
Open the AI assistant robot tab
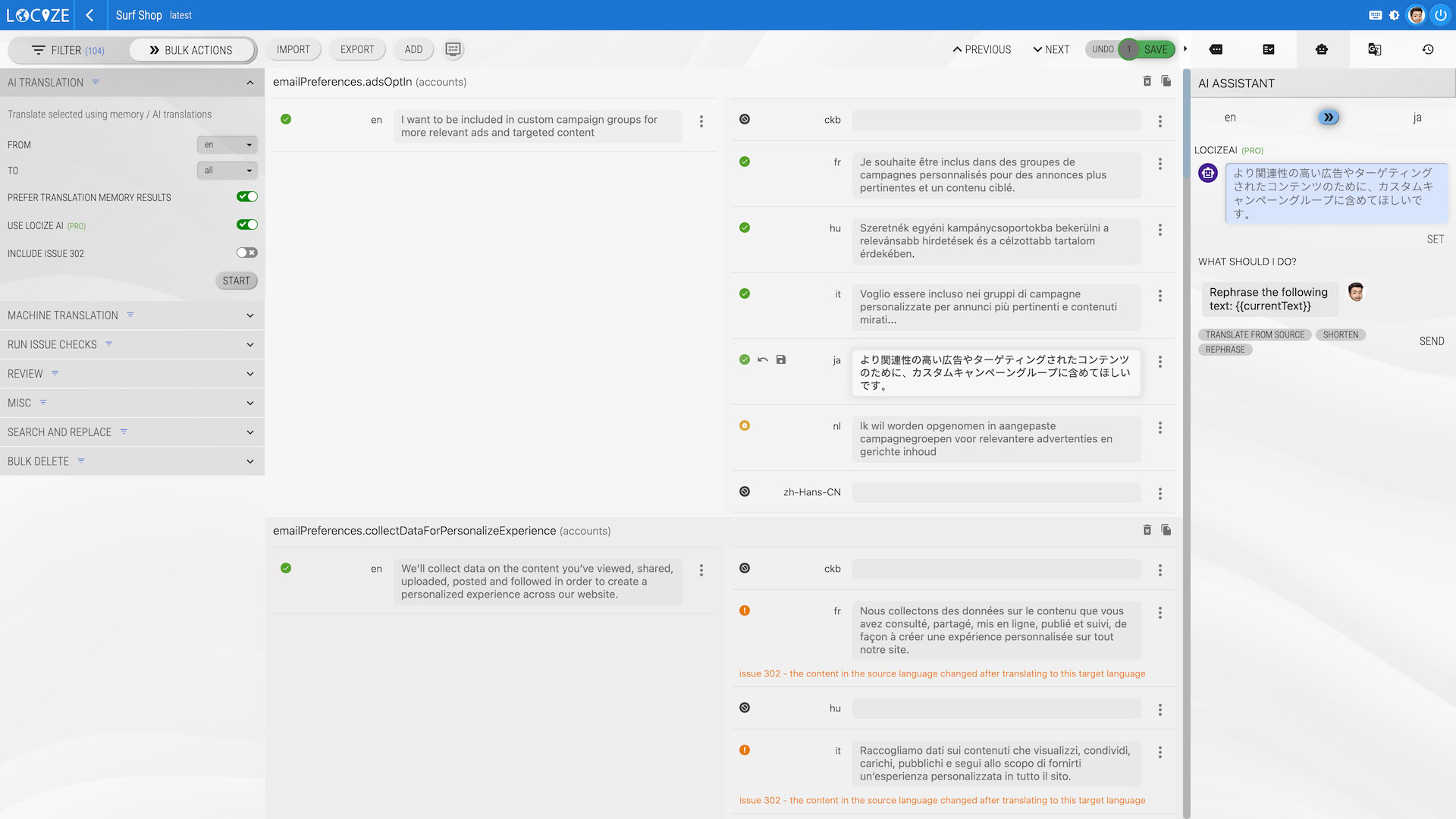pyautogui.click(x=1322, y=49)
